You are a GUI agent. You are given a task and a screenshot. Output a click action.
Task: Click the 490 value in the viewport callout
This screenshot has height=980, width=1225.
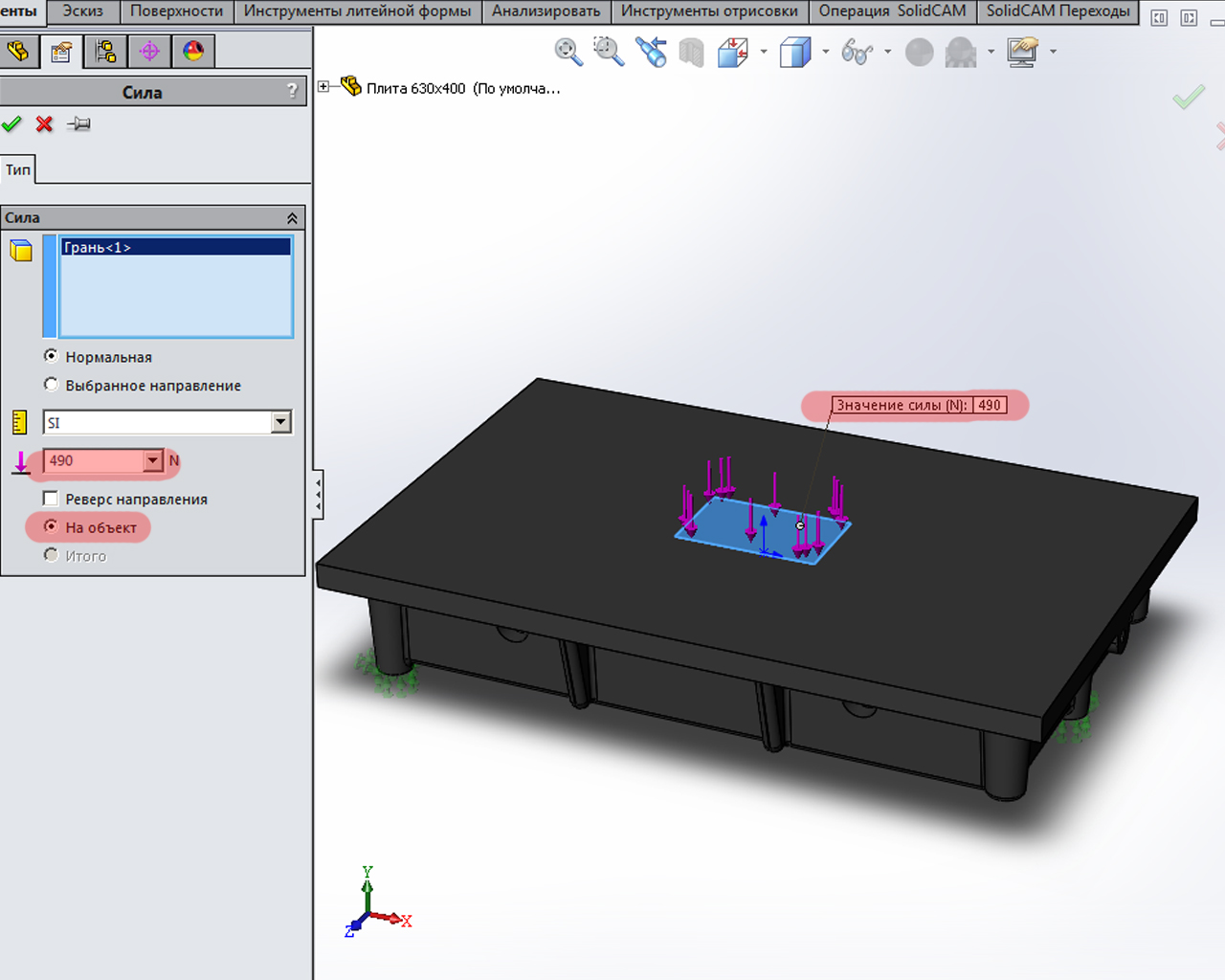pos(990,405)
